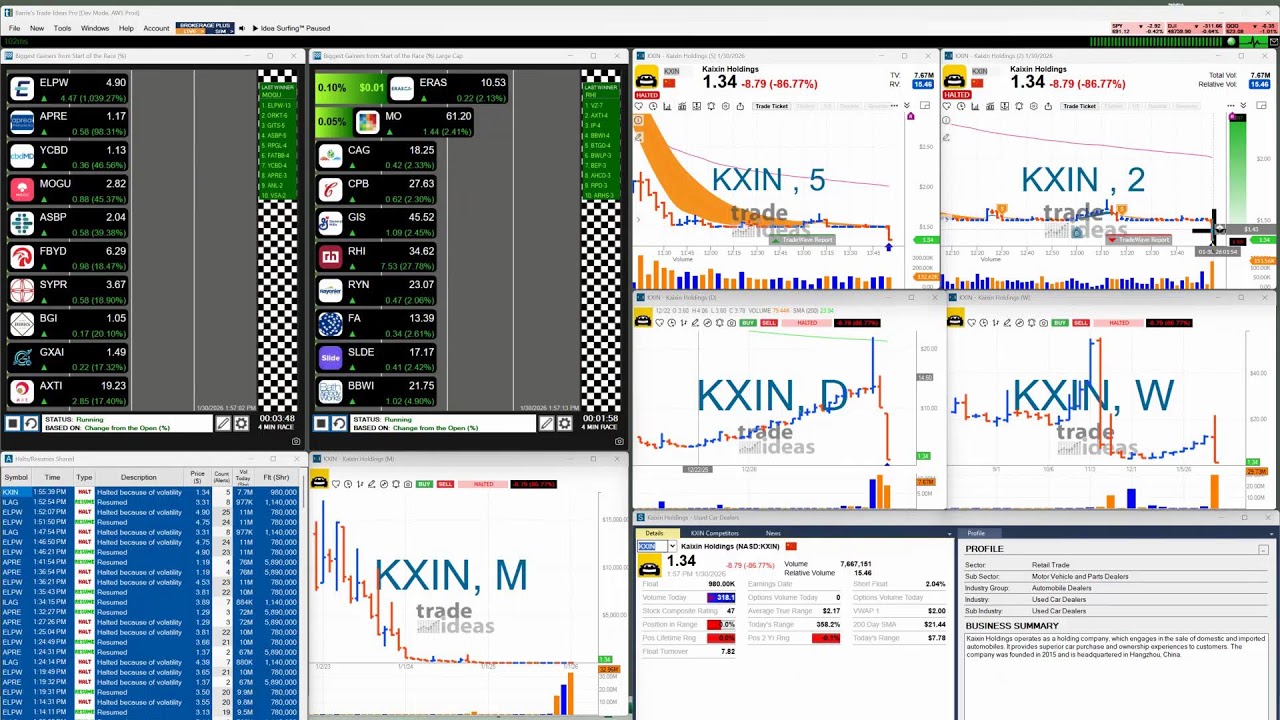Viewport: 1280px width, 720px height.
Task: Click the ERAS racer card priced 10.53
Action: (448, 89)
